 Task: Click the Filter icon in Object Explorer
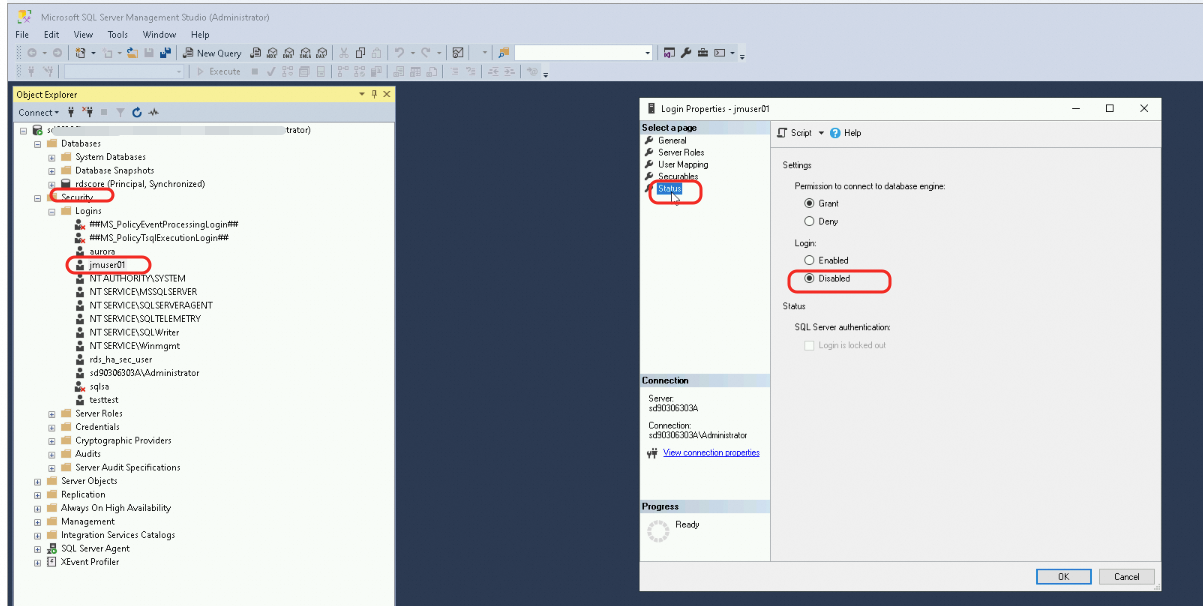pos(120,112)
